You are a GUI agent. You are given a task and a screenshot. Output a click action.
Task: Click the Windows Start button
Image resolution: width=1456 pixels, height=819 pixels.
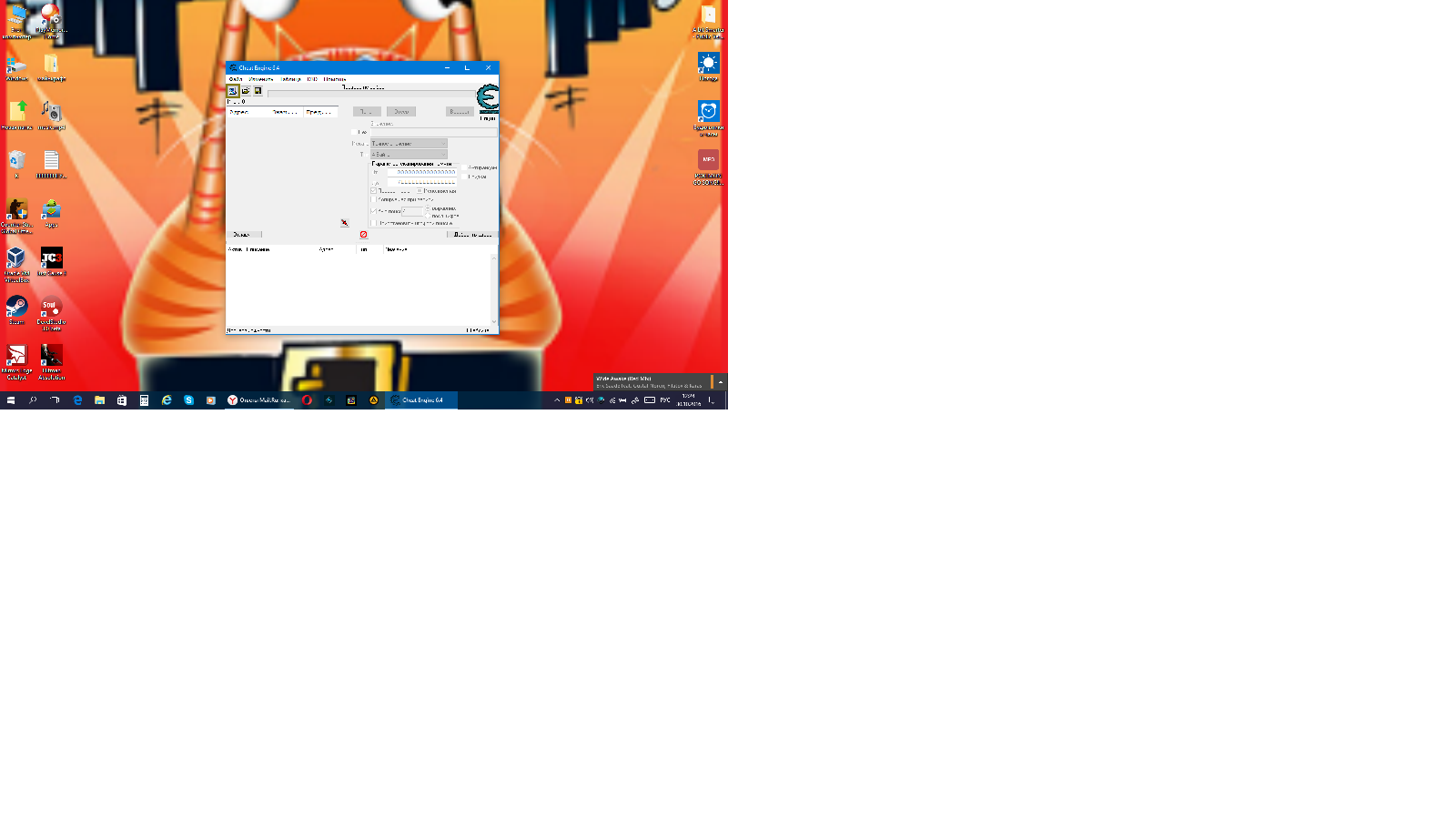(11, 399)
